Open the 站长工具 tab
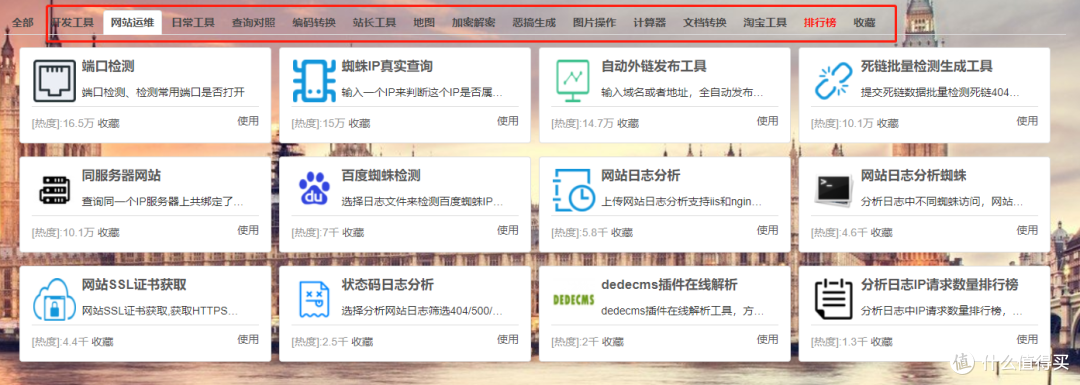1080x385 pixels. (375, 22)
